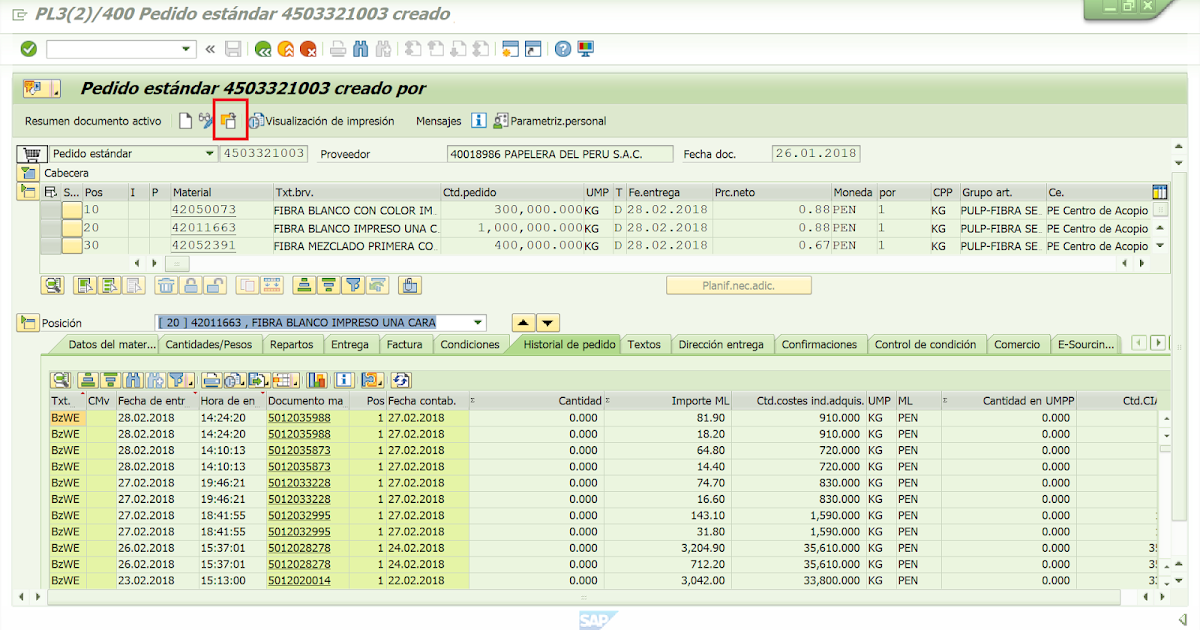Select the Textos tab
The image size is (1200, 630).
pyautogui.click(x=644, y=344)
